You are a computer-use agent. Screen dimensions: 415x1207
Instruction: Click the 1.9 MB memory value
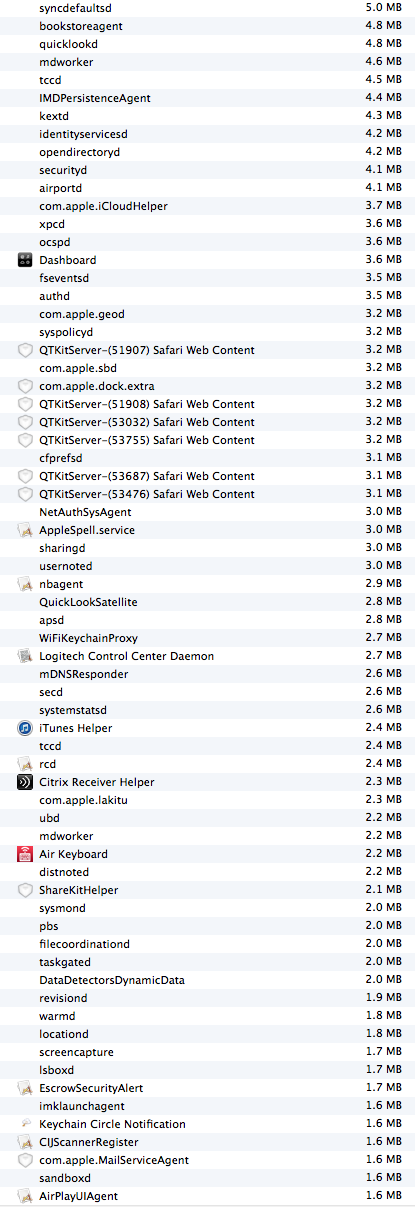[x=384, y=998]
